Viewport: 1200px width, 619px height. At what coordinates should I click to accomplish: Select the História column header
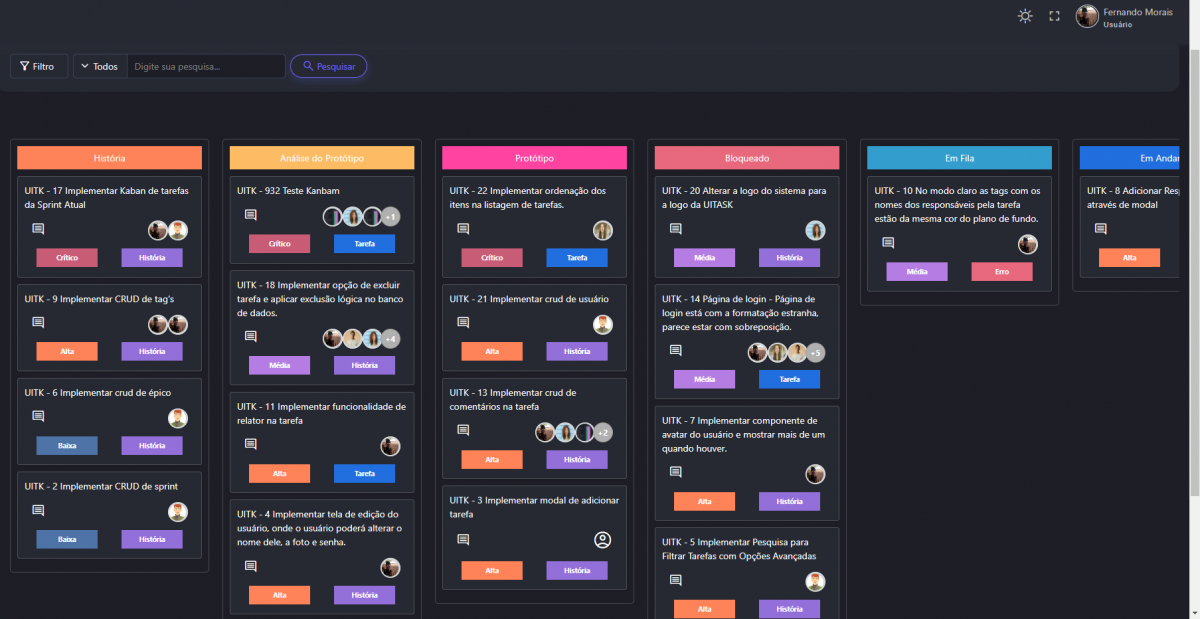point(109,158)
